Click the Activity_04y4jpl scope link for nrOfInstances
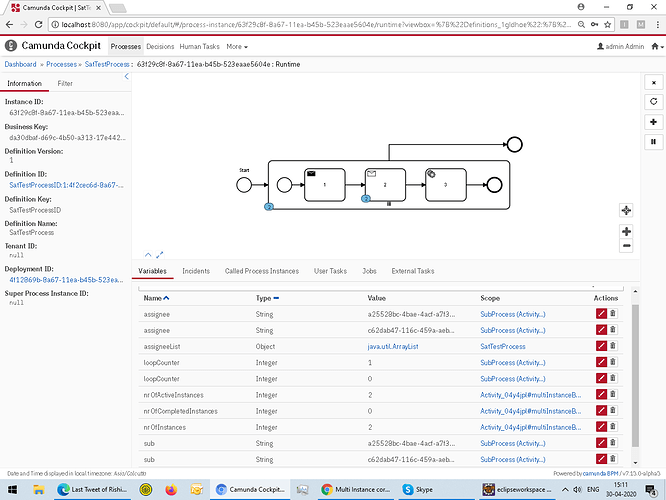Viewport: 666px width, 500px height. [x=531, y=427]
